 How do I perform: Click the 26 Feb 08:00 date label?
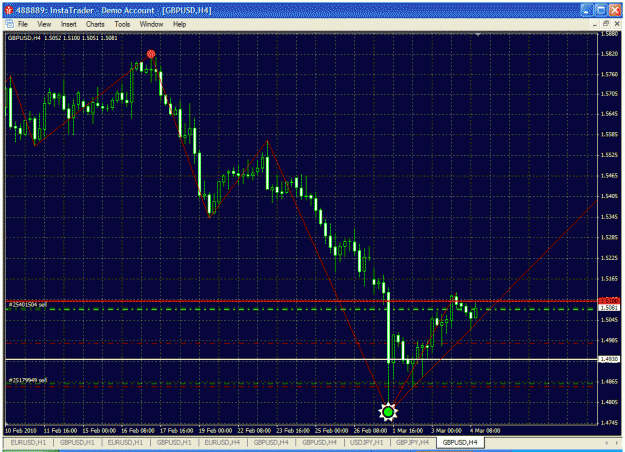[x=370, y=431]
